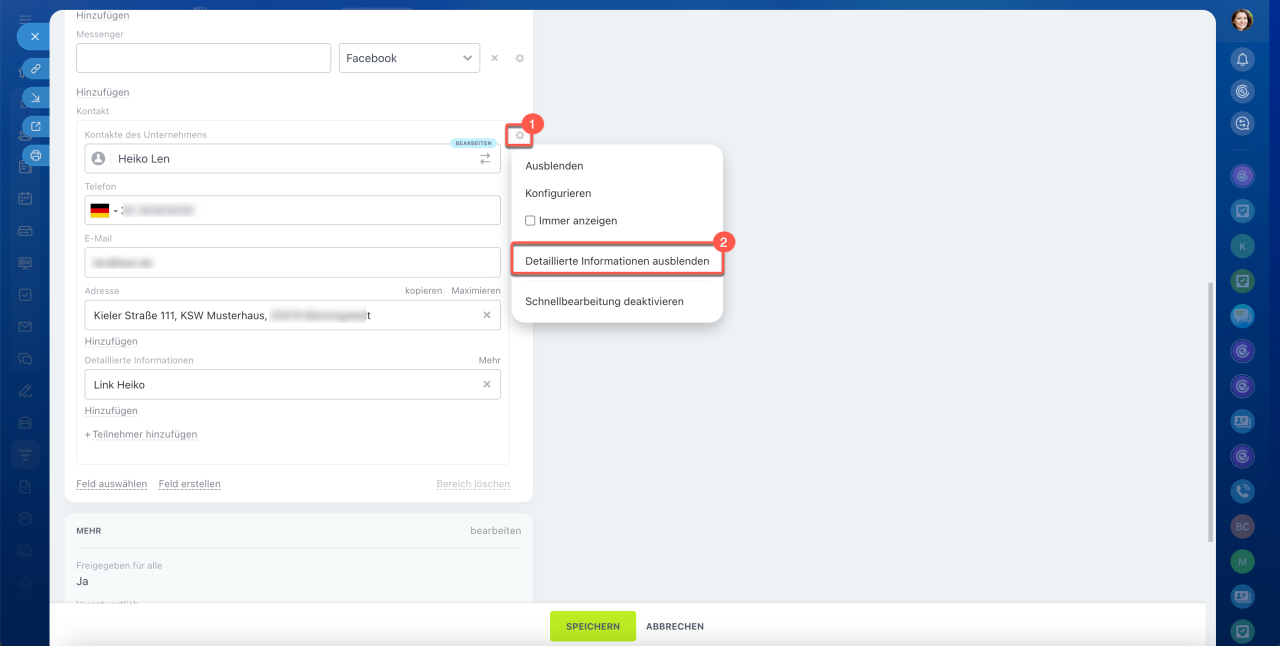Click the gear icon next to Facebook messenger
This screenshot has height=646, width=1280.
click(520, 58)
